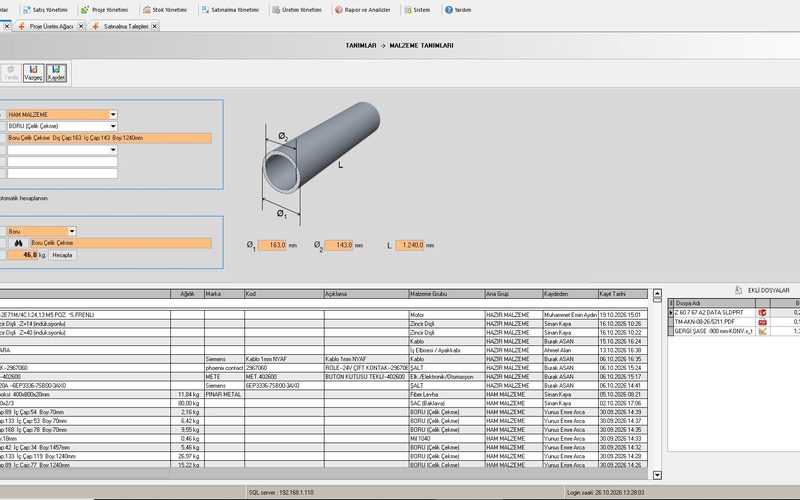Viewport: 800px width, 500px height.
Task: Select the Motor row by Muhammet Emin Aydın
Action: pos(323,315)
